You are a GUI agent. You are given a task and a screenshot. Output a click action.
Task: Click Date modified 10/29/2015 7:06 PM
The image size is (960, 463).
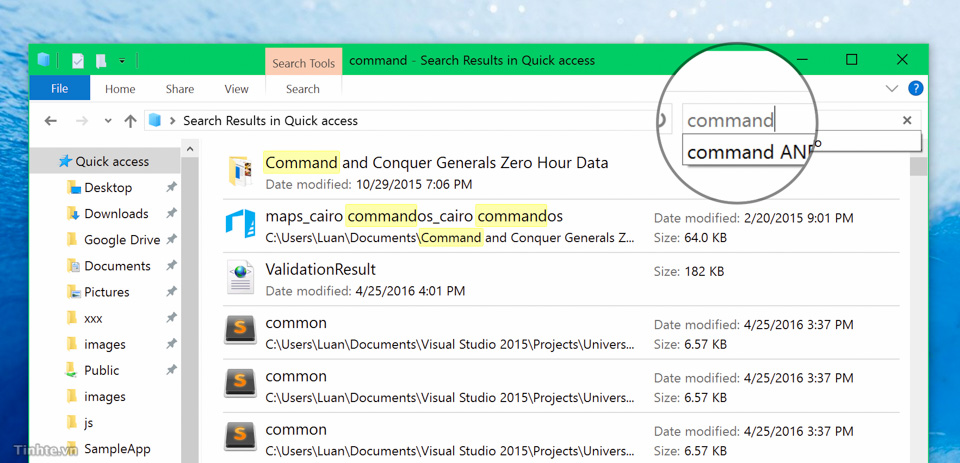point(369,184)
